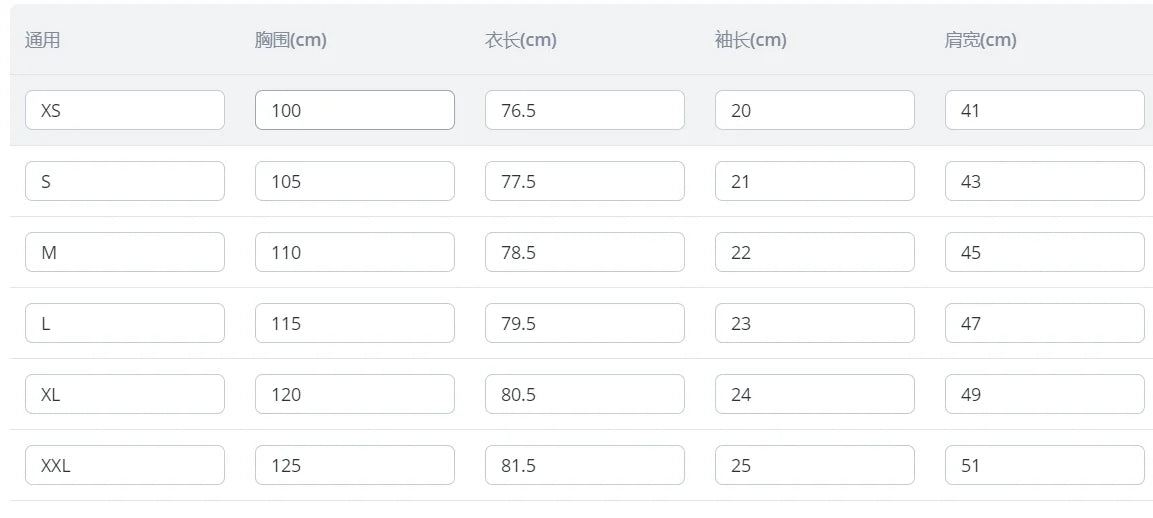Edit the 78.5 garment length field
Screen dimensions: 1153x518
(585, 252)
